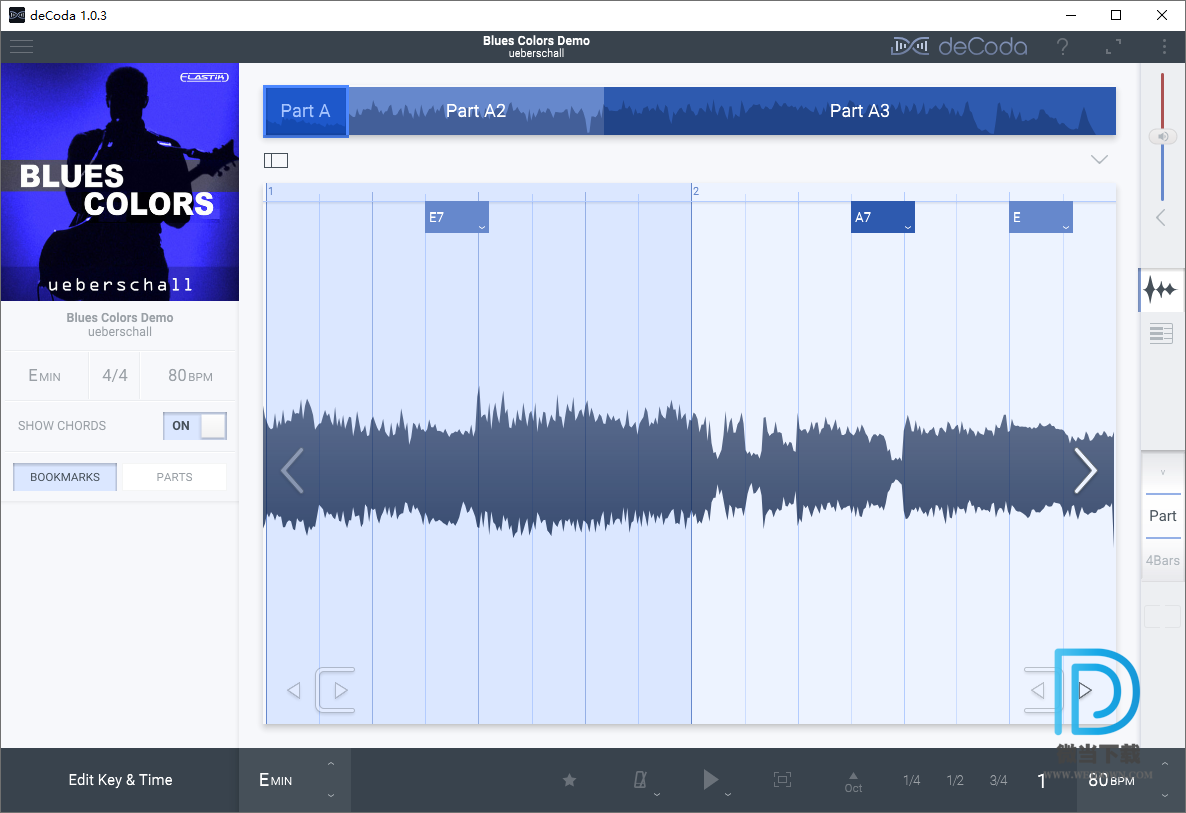Switch to Parts tab
Image resolution: width=1186 pixels, height=813 pixels.
175,477
